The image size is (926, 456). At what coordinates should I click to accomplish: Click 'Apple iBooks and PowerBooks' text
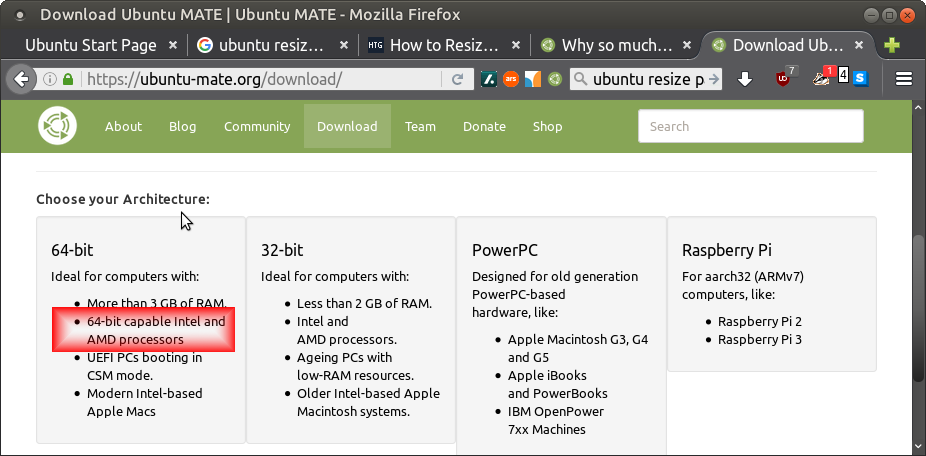[x=557, y=385]
